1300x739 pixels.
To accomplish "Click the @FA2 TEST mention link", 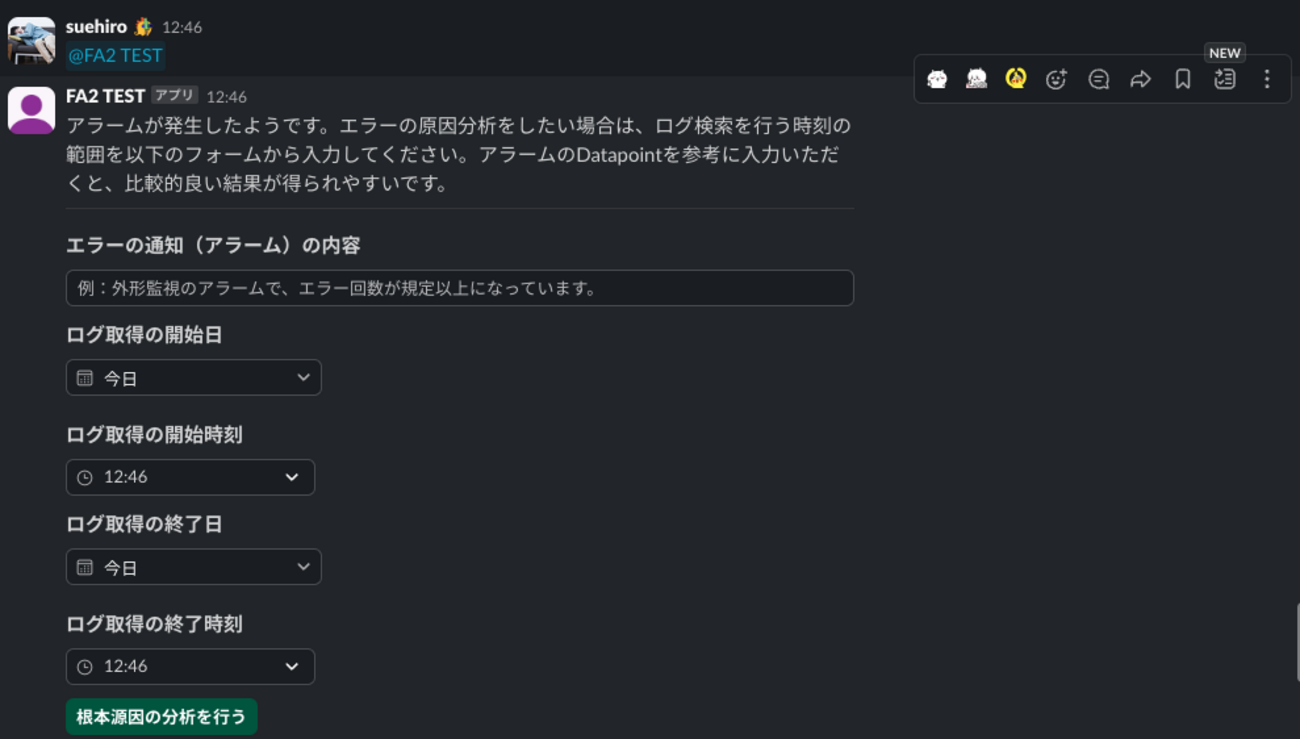I will [115, 56].
